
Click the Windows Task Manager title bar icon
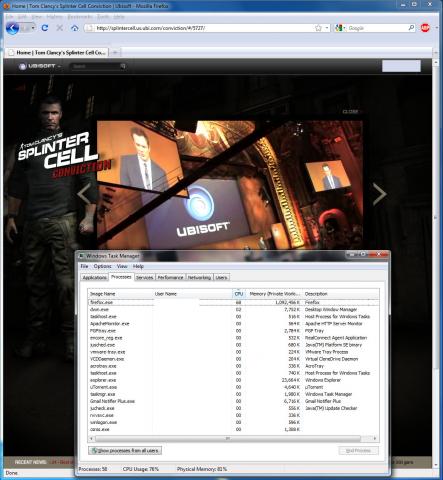click(81, 256)
